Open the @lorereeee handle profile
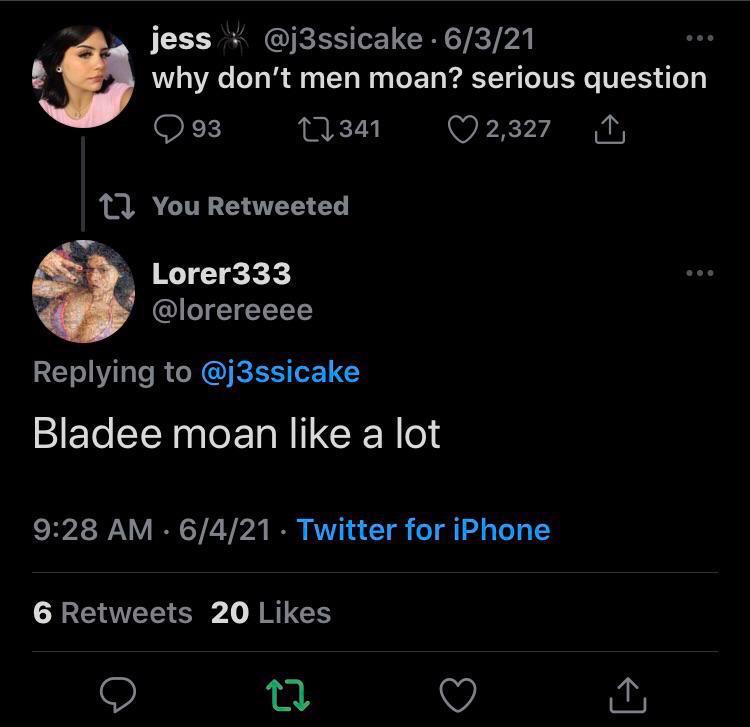 click(x=231, y=310)
